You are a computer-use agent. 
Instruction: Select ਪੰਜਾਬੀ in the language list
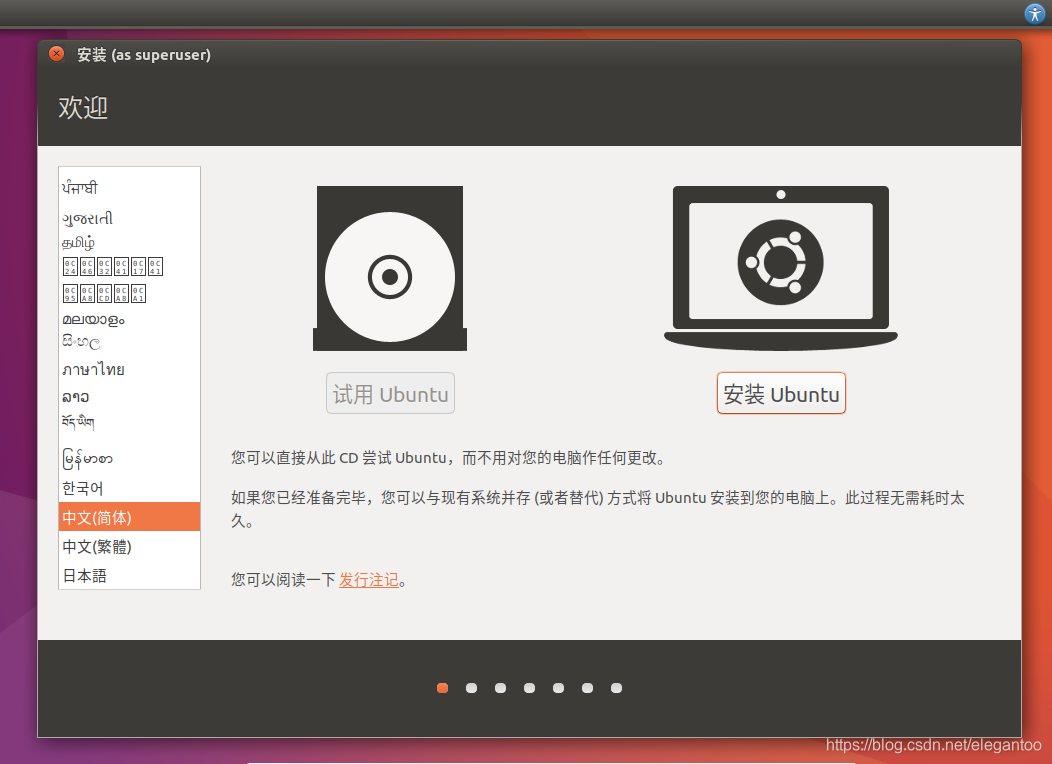(129, 188)
